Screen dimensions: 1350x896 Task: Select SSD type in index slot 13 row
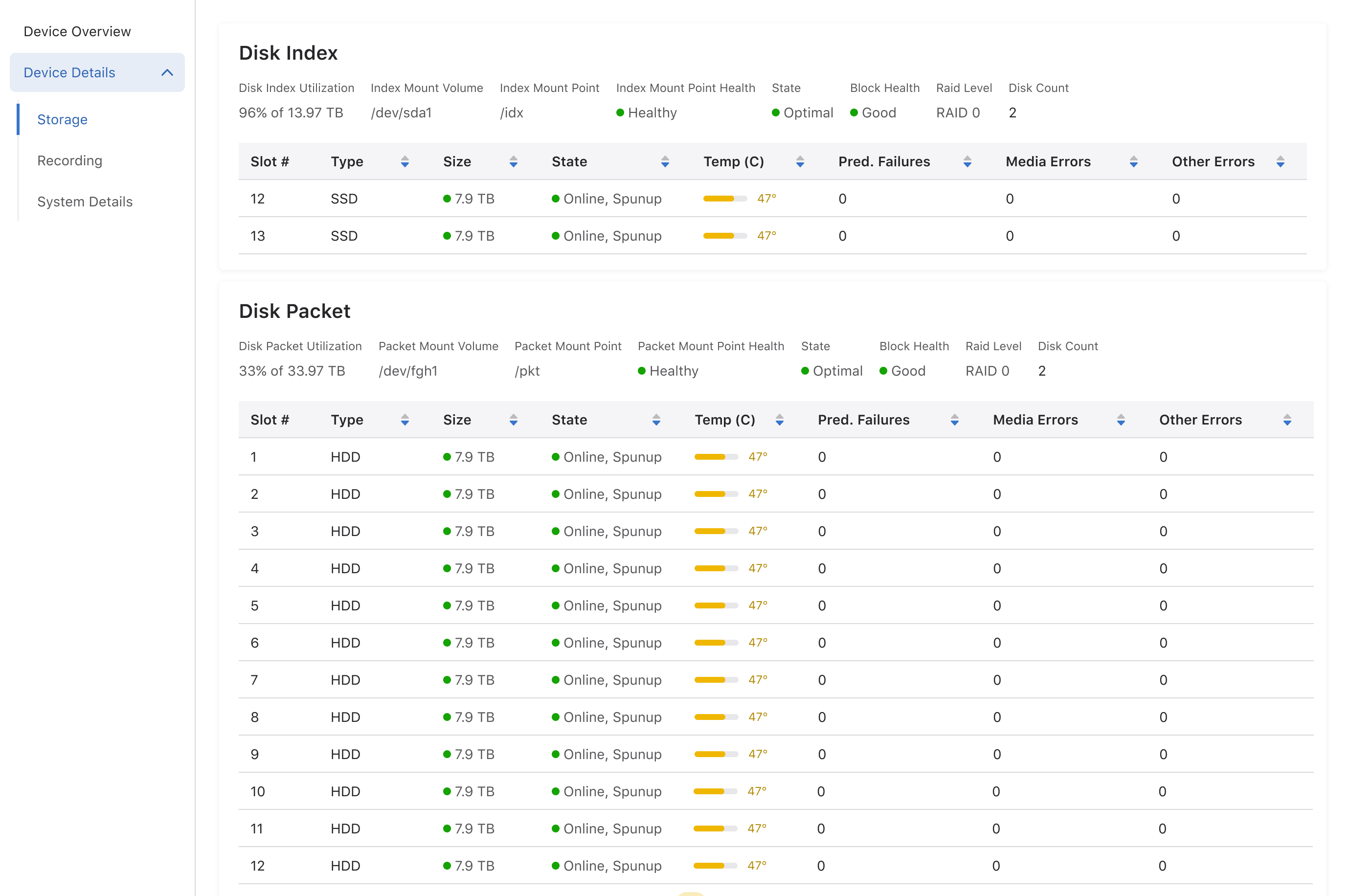[x=344, y=236]
